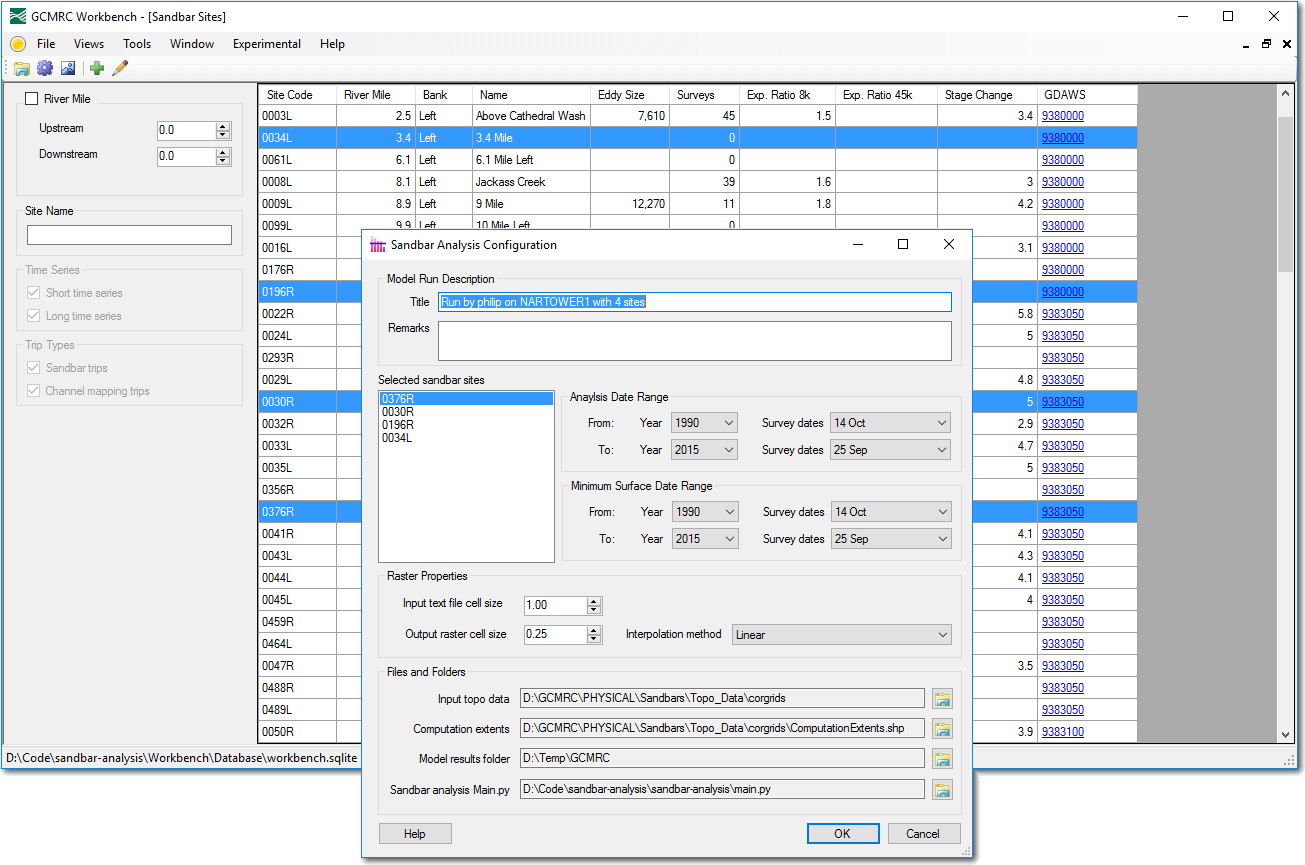Click the scrollbar down arrow in Sandbar Sites
Screen dimensions: 1305x865
[1287, 734]
